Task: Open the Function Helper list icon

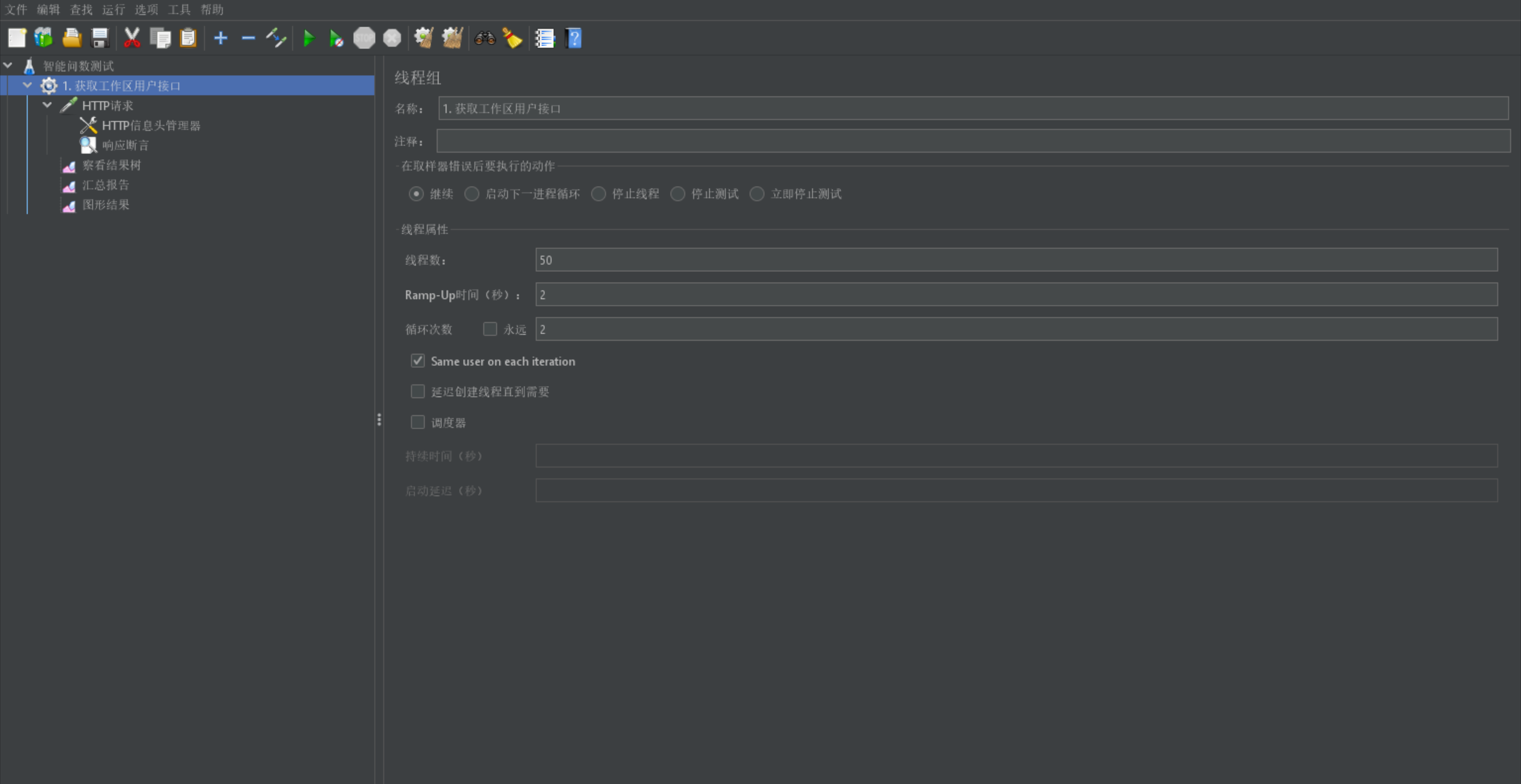Action: (545, 38)
